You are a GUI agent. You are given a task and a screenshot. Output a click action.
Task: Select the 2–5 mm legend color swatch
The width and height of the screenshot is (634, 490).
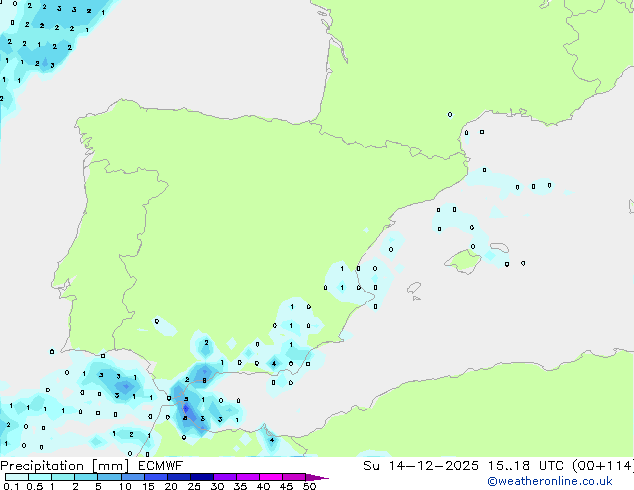[86, 477]
